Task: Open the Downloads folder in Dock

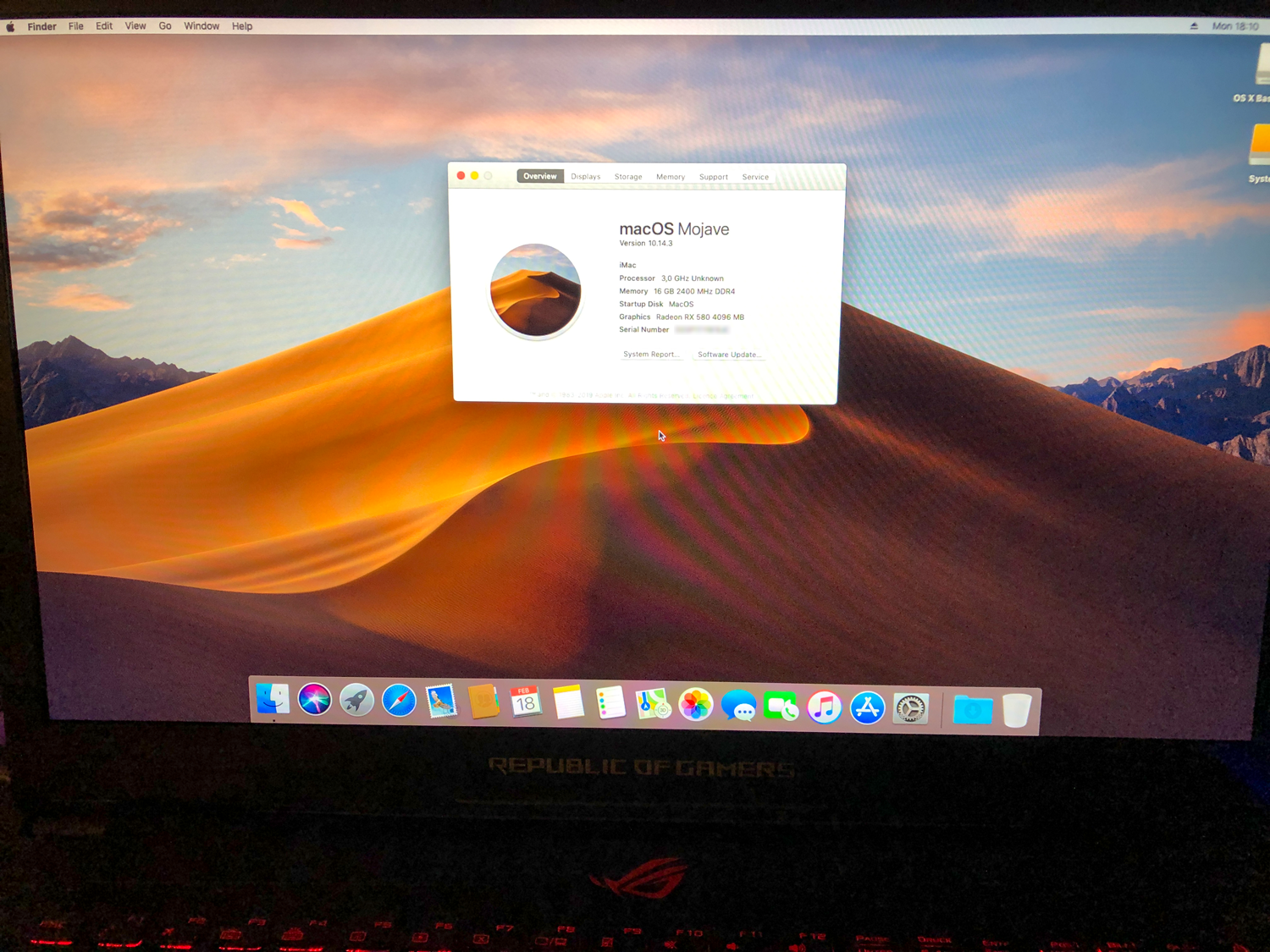Action: pyautogui.click(x=972, y=710)
